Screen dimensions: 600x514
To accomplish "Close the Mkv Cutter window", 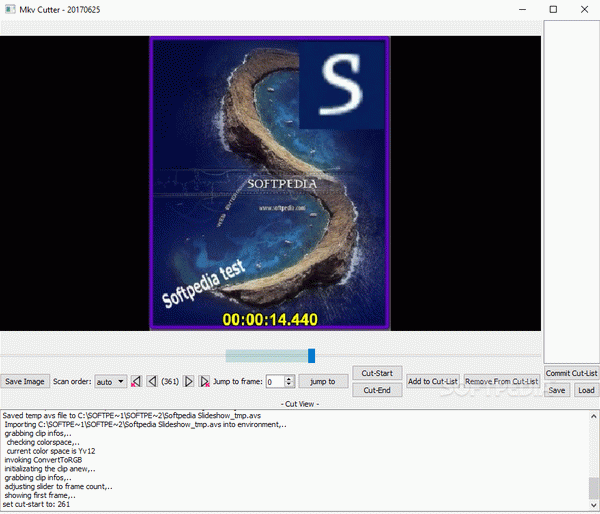I will click(584, 9).
